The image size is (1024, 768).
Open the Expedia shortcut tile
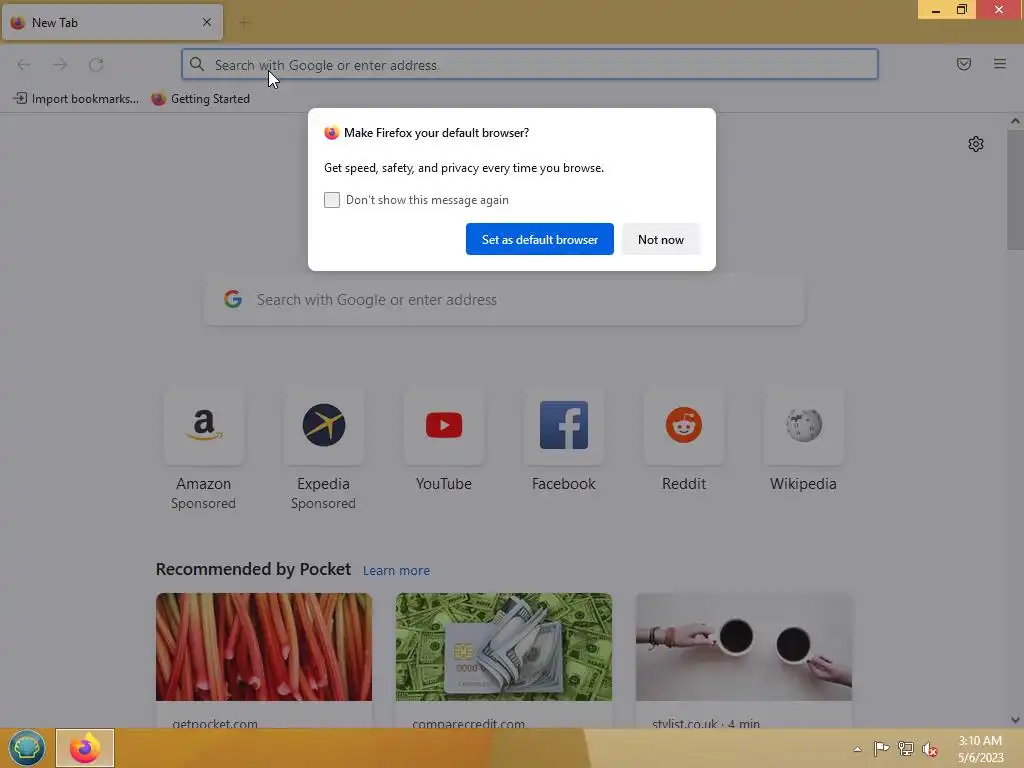[x=324, y=425]
